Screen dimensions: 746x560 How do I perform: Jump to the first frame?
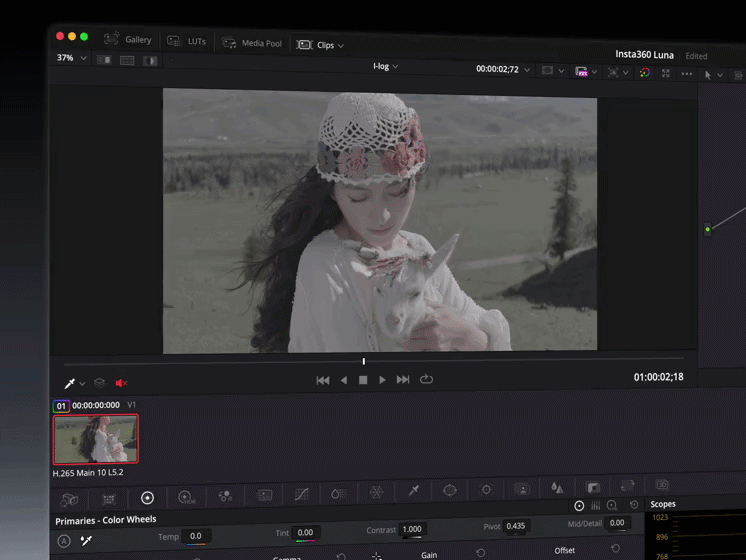[x=323, y=380]
